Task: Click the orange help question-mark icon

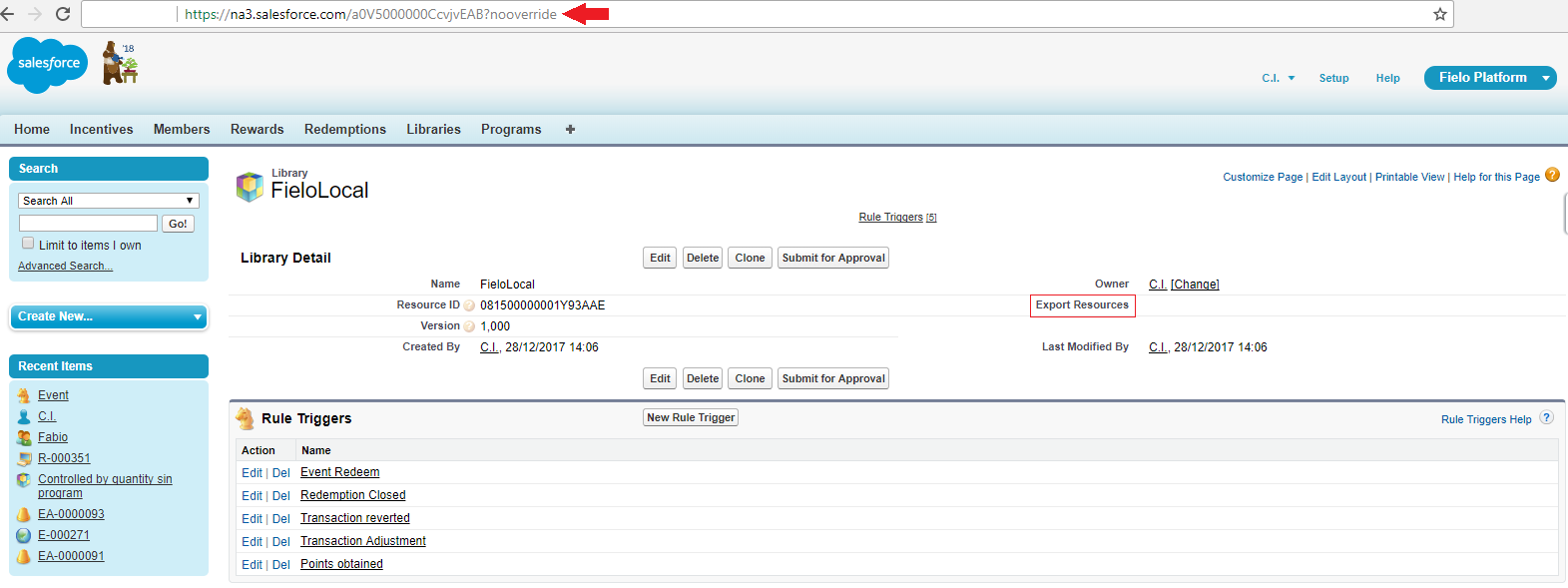Action: [x=1552, y=175]
